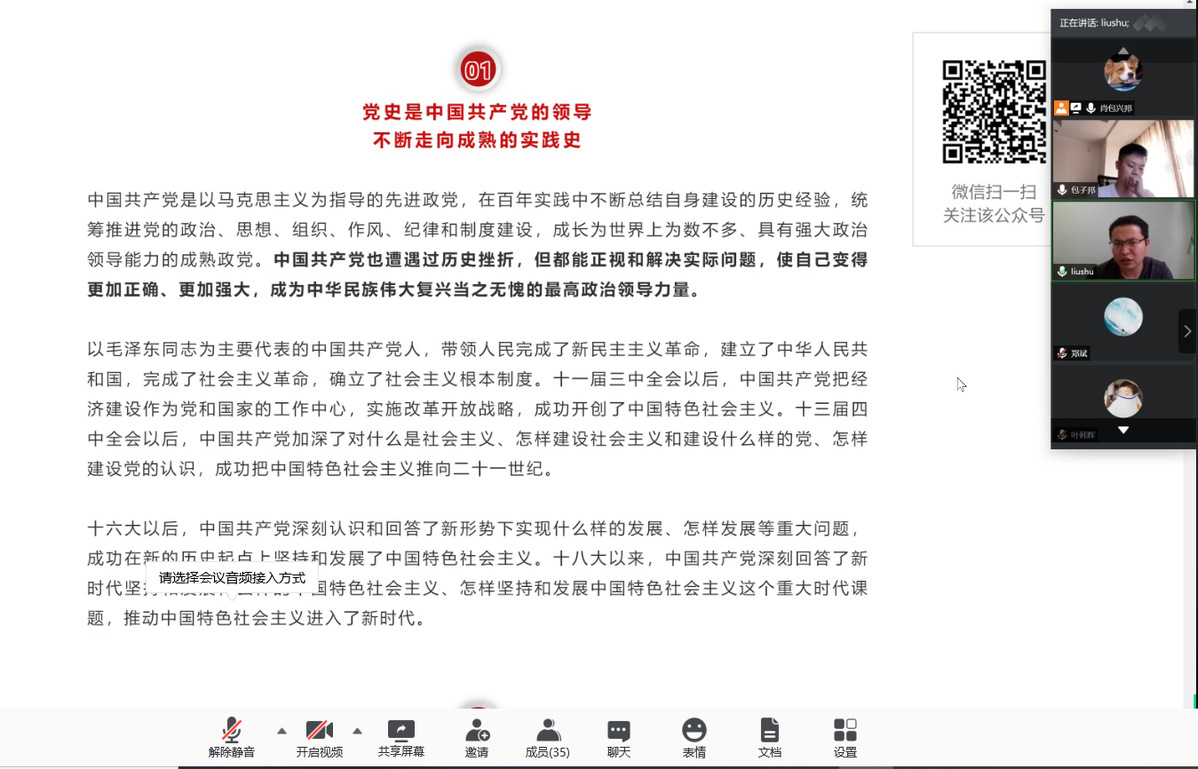Click text 微信扫一扫 under QR code
Image resolution: width=1198 pixels, height=769 pixels.
click(994, 192)
